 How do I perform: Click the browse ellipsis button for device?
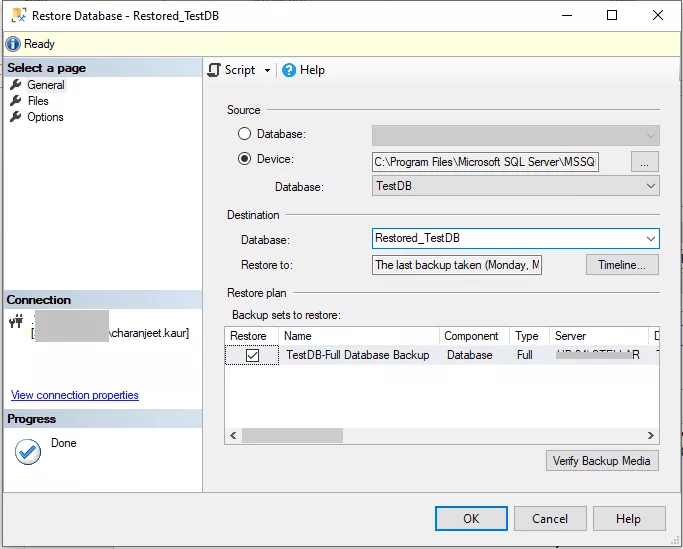pos(645,161)
